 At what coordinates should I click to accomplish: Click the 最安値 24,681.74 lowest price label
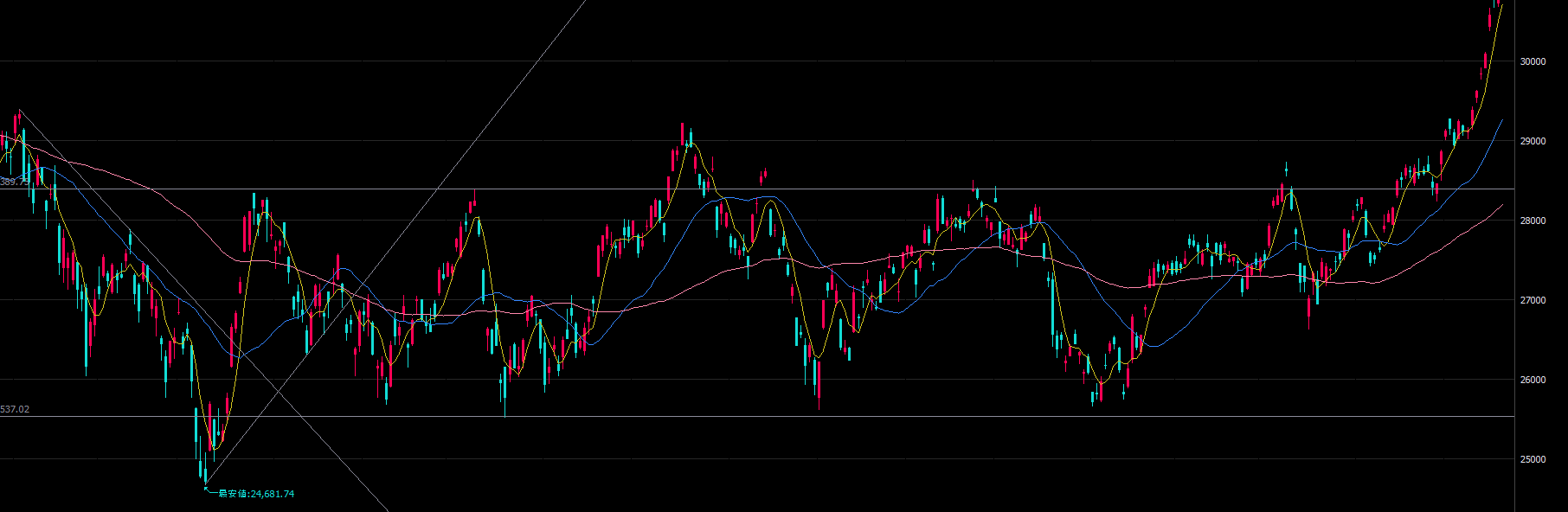(x=255, y=494)
